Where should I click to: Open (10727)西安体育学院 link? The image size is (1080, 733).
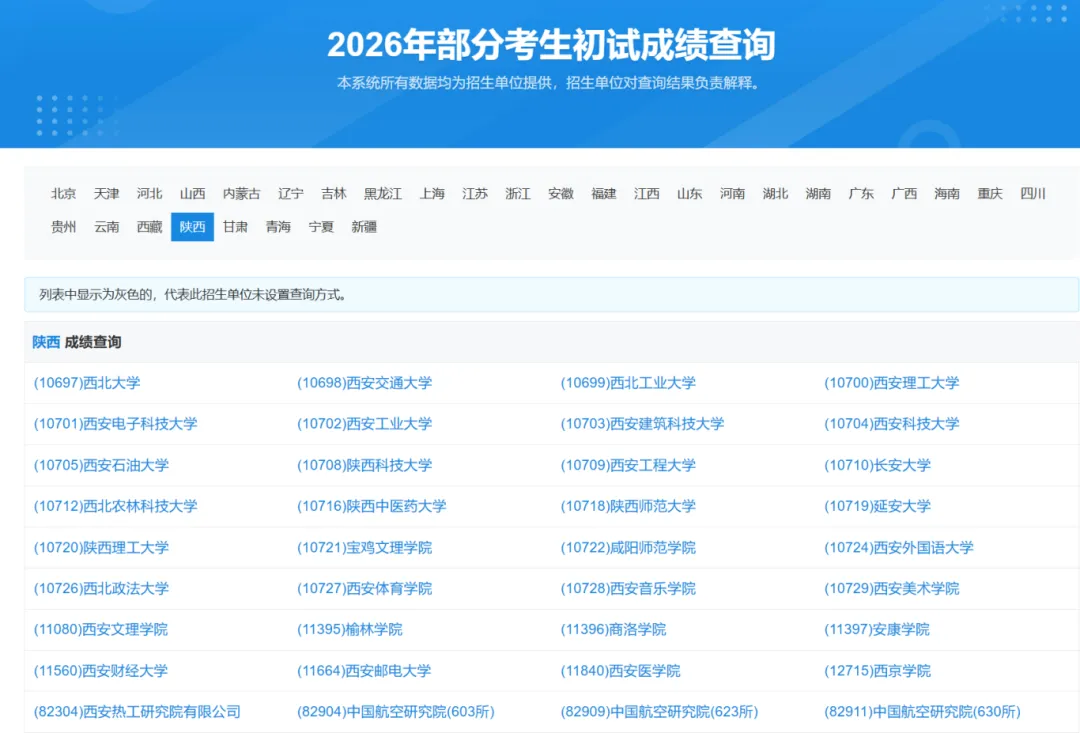pyautogui.click(x=364, y=588)
